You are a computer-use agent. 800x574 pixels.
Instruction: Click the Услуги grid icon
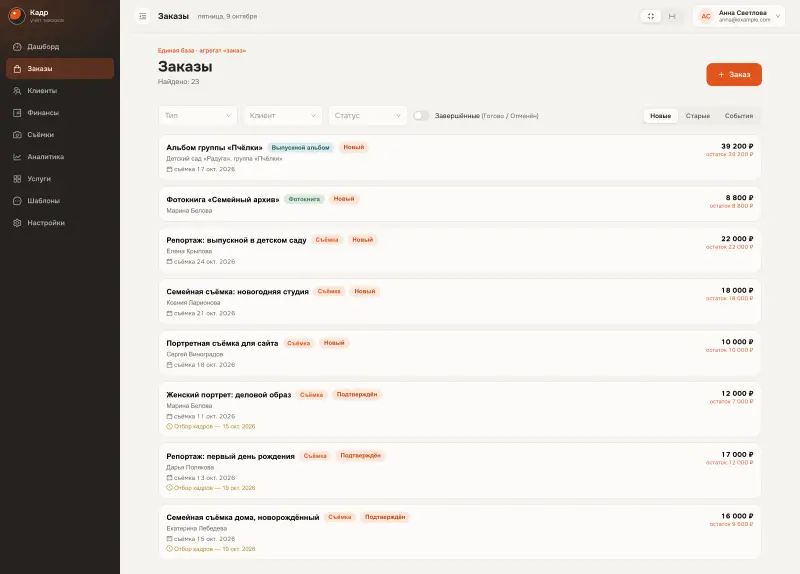[17, 179]
